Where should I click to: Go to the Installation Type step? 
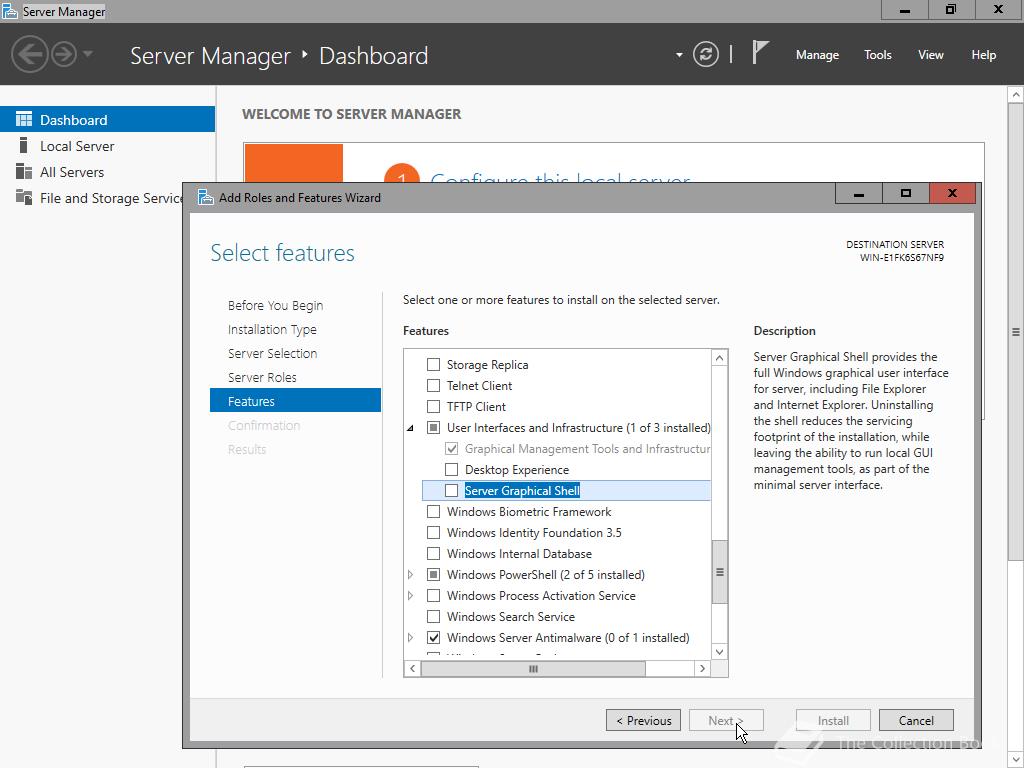(x=272, y=330)
